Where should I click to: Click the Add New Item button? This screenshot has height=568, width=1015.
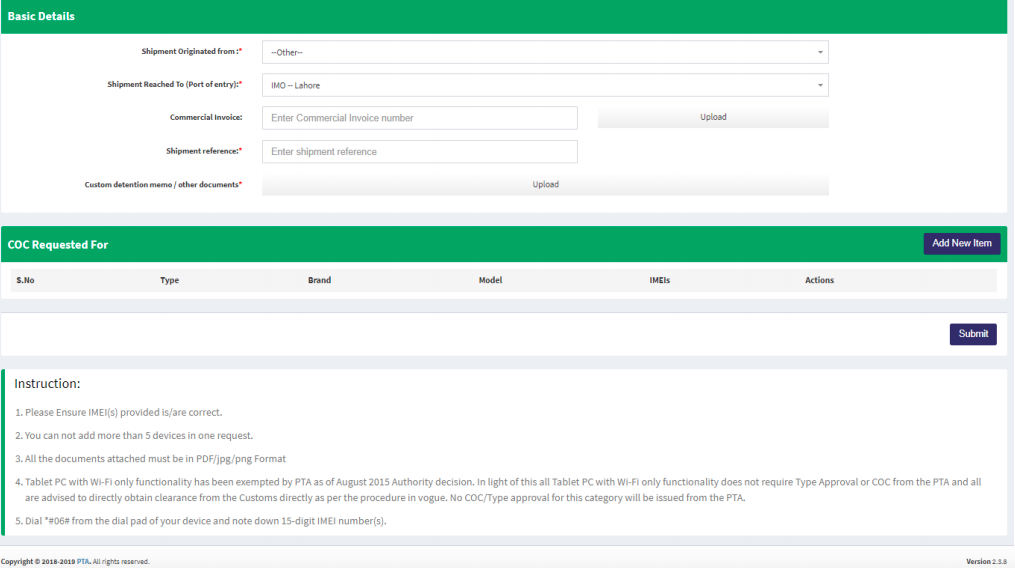pyautogui.click(x=961, y=244)
